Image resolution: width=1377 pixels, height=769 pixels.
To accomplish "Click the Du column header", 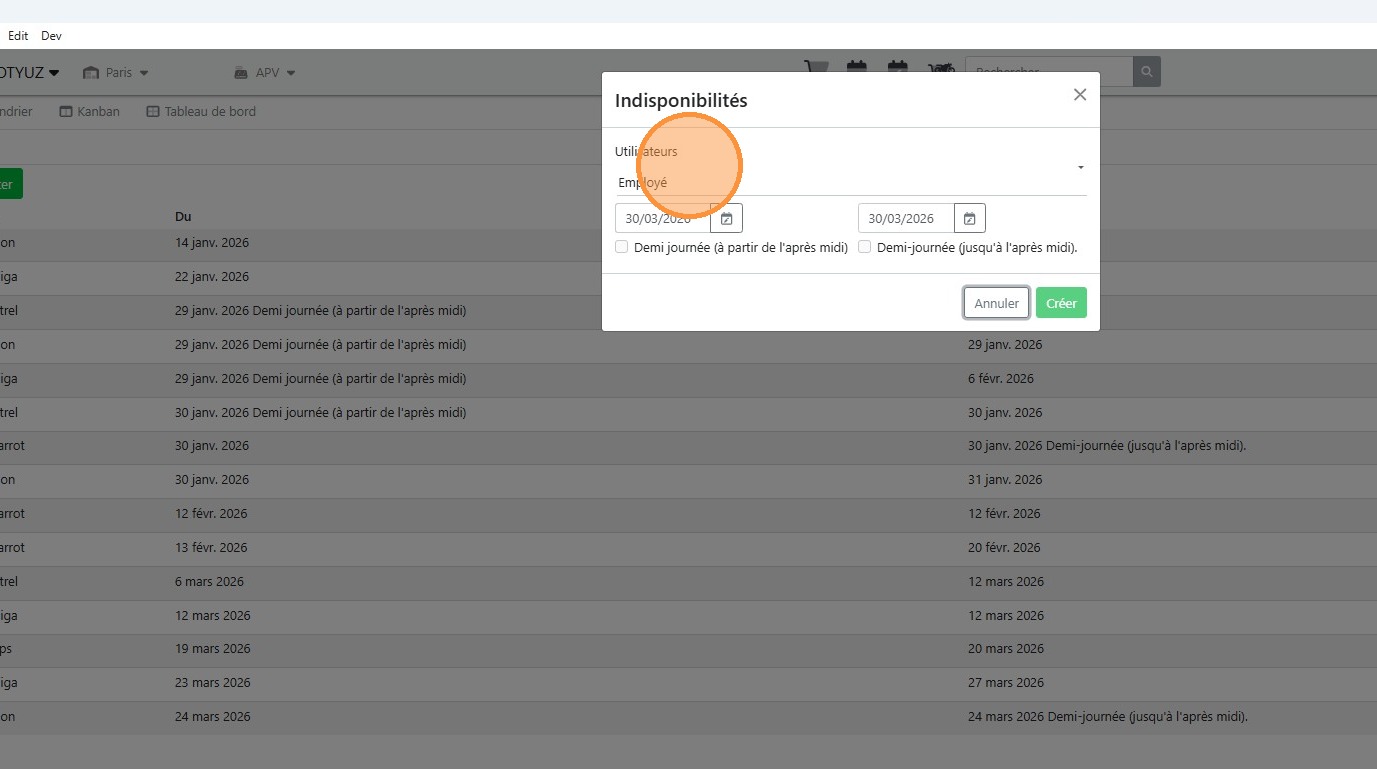I will [x=183, y=217].
